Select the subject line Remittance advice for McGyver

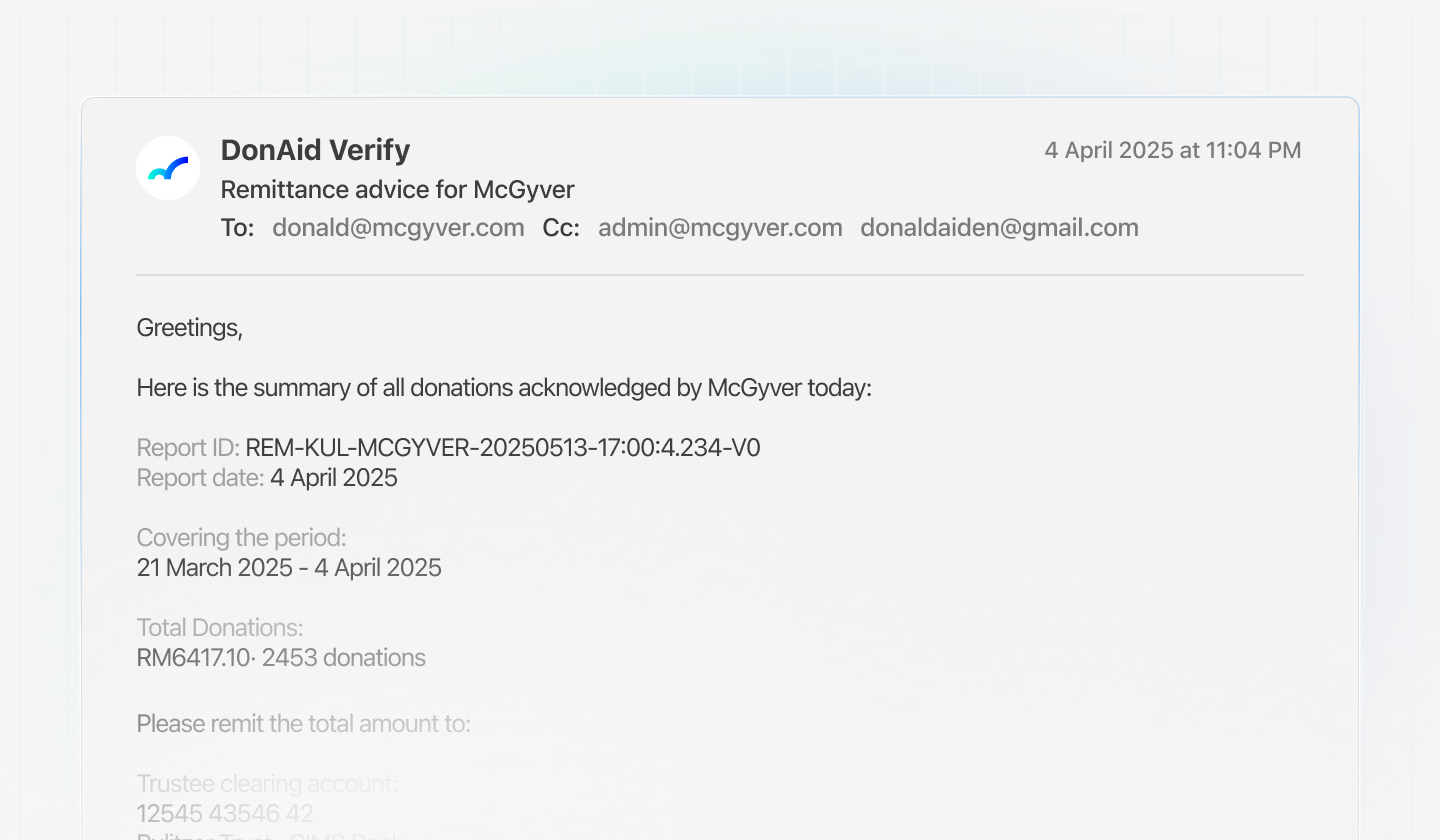(397, 190)
